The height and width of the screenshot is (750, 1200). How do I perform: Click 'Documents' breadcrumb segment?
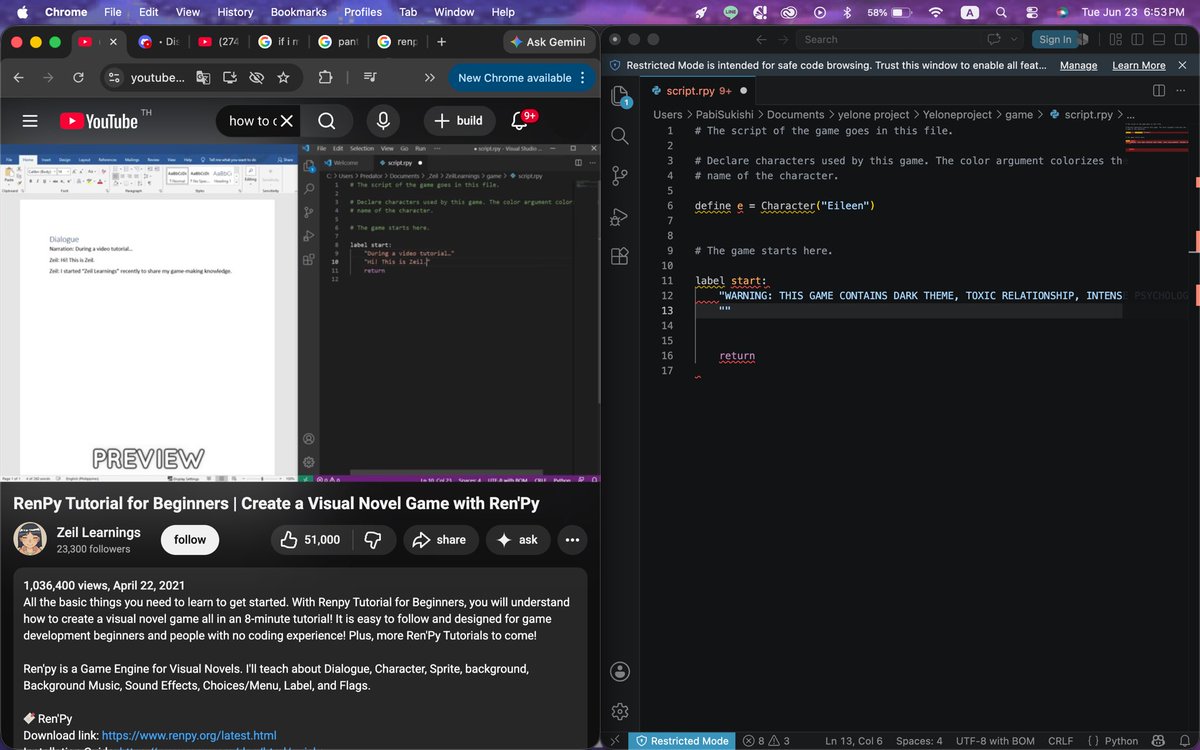click(x=796, y=114)
